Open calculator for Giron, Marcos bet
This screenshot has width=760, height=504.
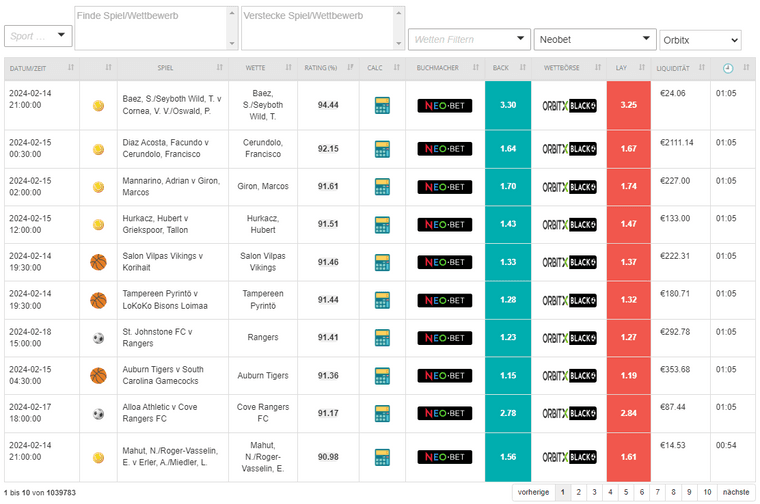tap(382, 187)
